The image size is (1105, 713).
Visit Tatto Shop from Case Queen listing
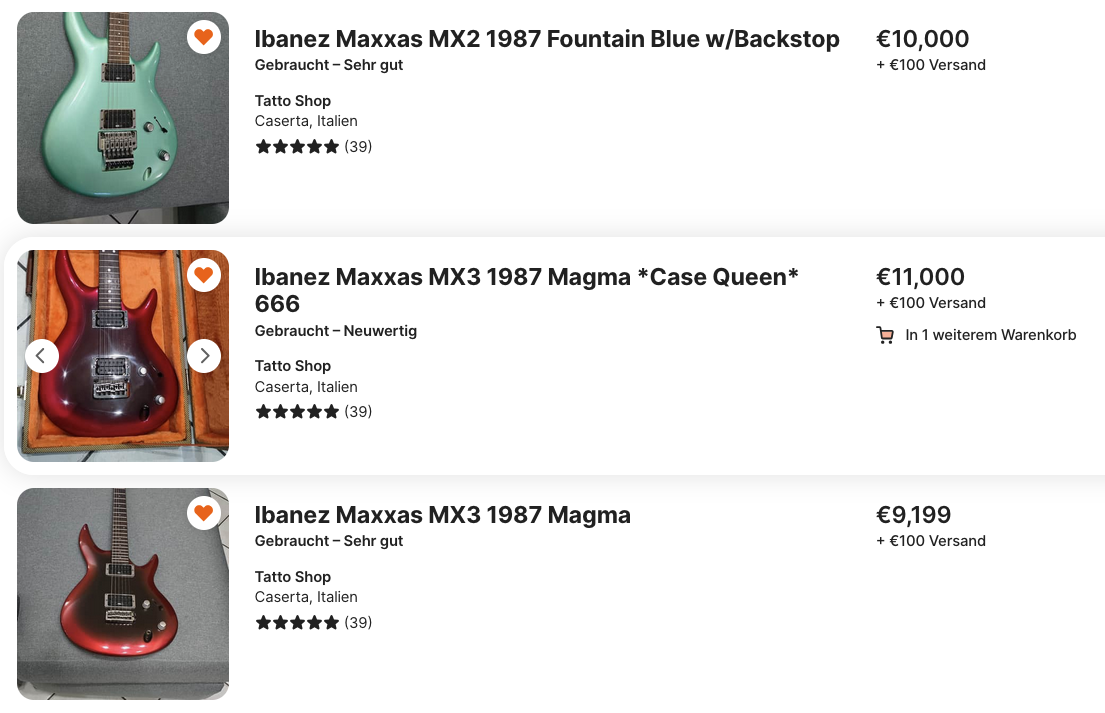point(293,366)
